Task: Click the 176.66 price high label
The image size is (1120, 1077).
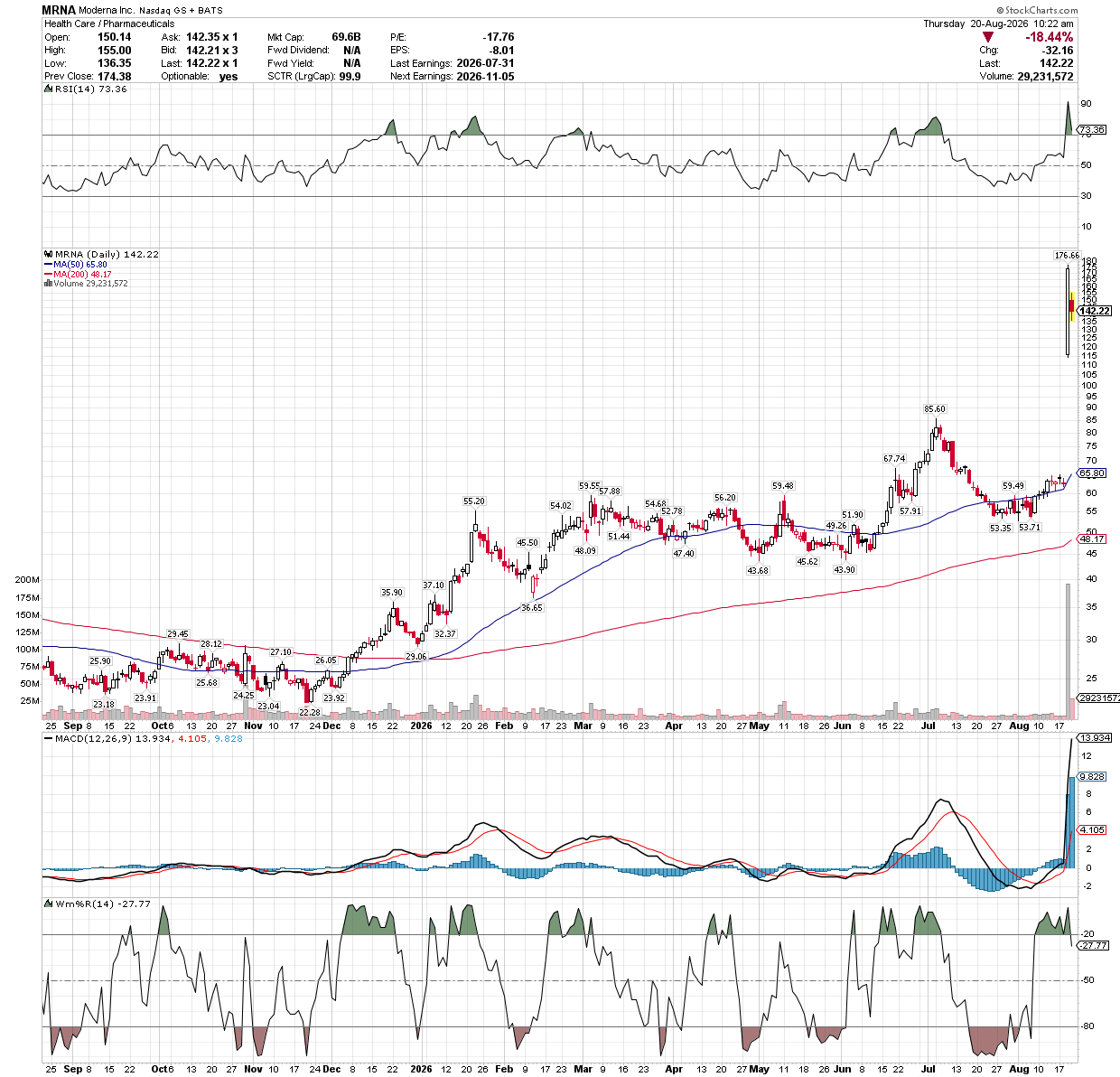Action: point(1068,256)
